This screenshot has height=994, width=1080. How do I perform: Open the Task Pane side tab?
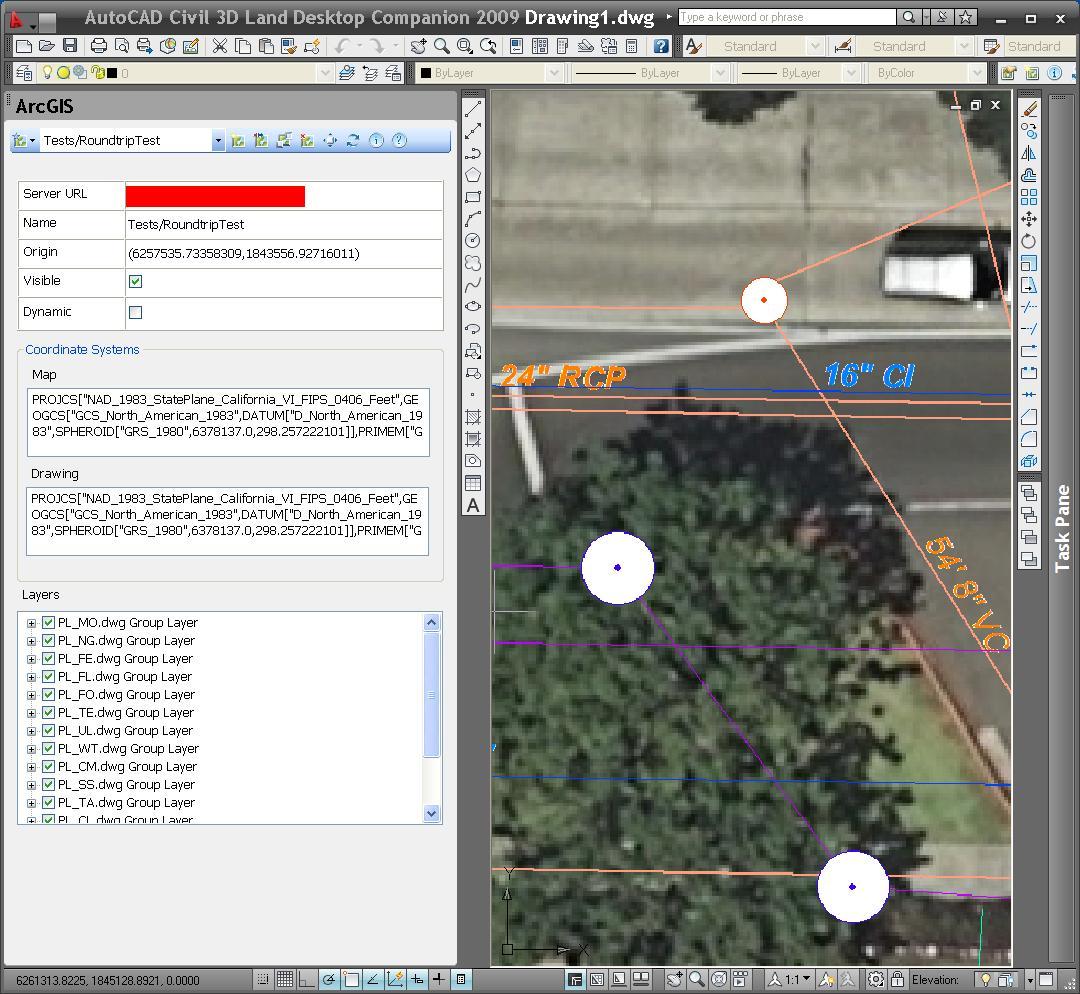[x=1062, y=528]
